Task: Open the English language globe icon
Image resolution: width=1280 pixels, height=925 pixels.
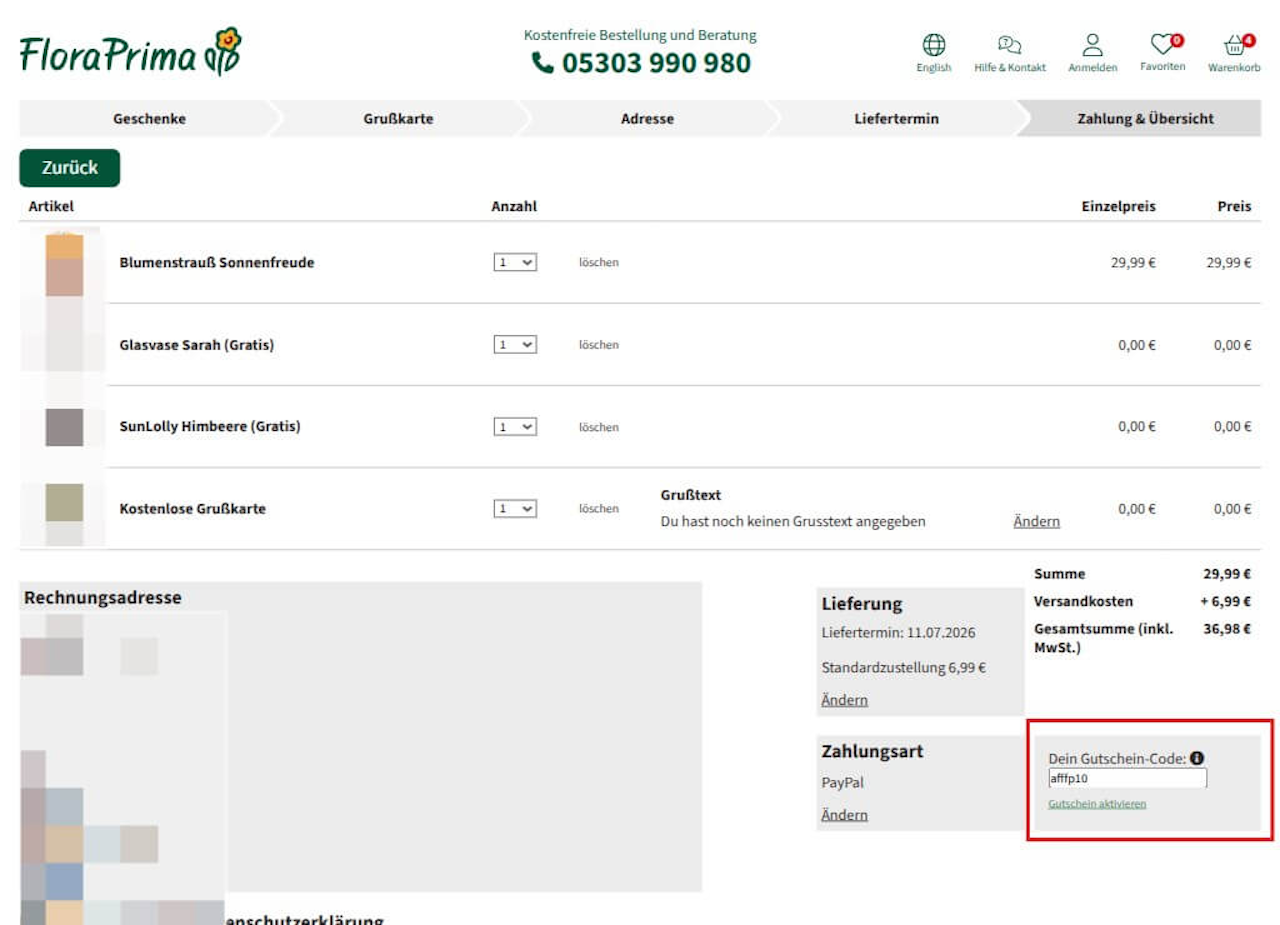Action: tap(933, 45)
